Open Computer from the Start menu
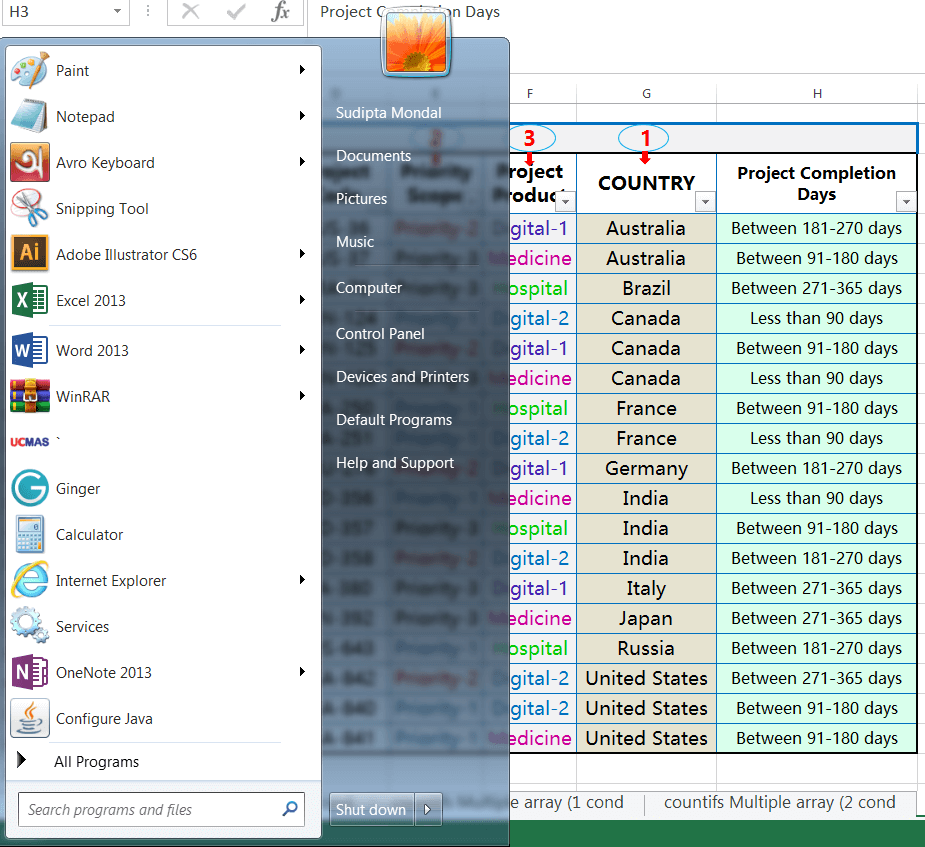The image size is (925, 847). (x=369, y=288)
